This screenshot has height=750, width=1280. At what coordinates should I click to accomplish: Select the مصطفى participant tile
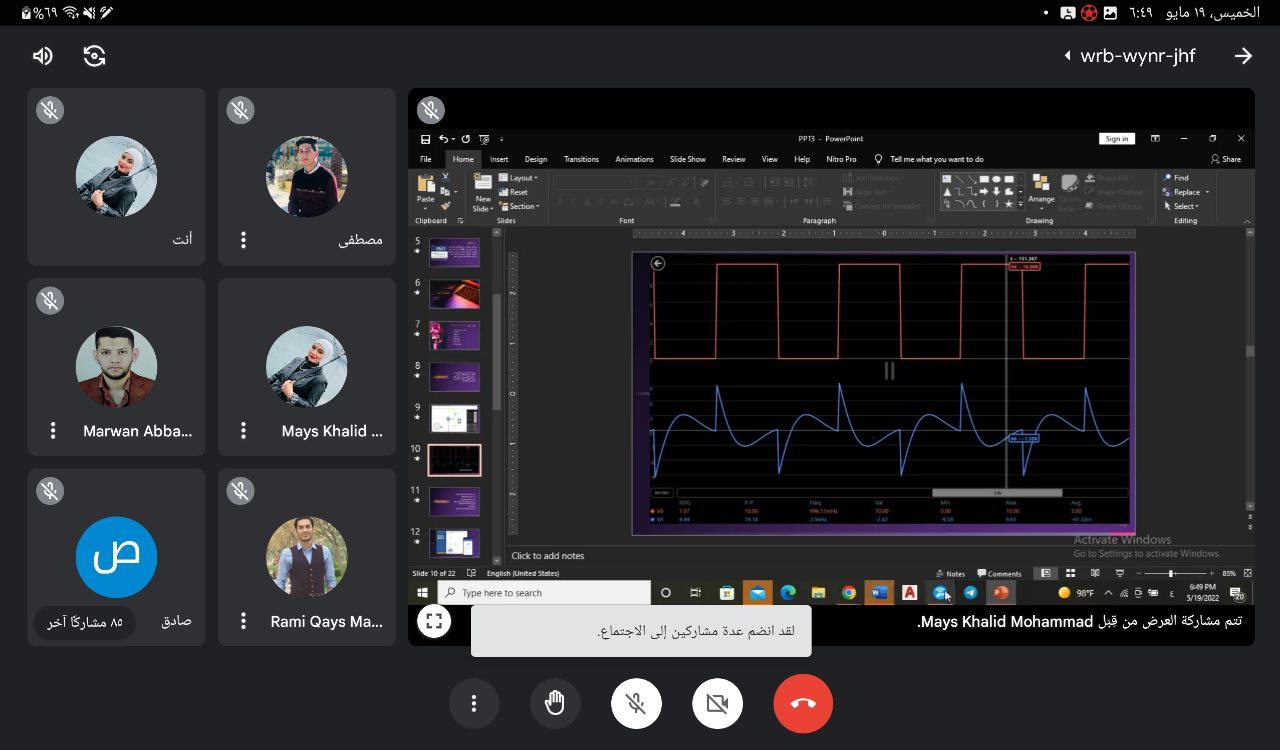(307, 177)
